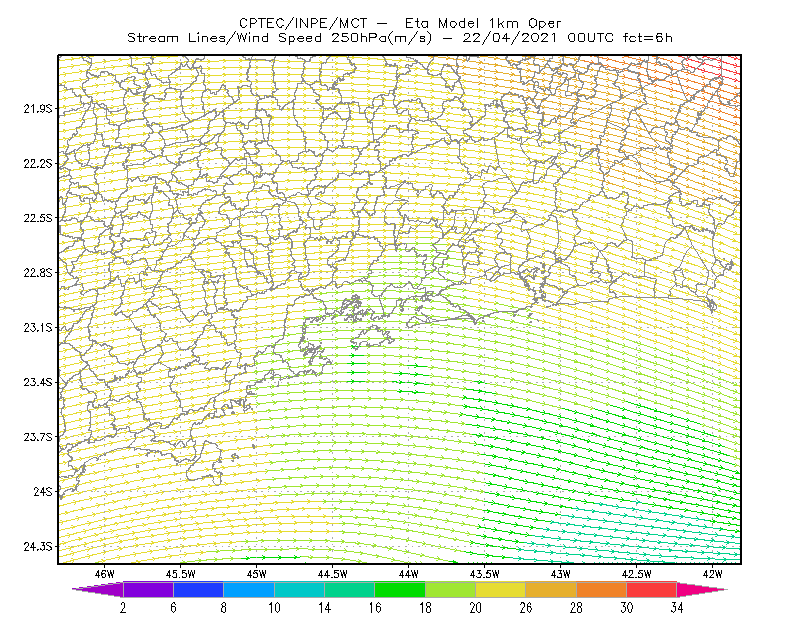800x618 pixels.
Task: Click the "23.4S" latitude label
Action: click(x=38, y=382)
